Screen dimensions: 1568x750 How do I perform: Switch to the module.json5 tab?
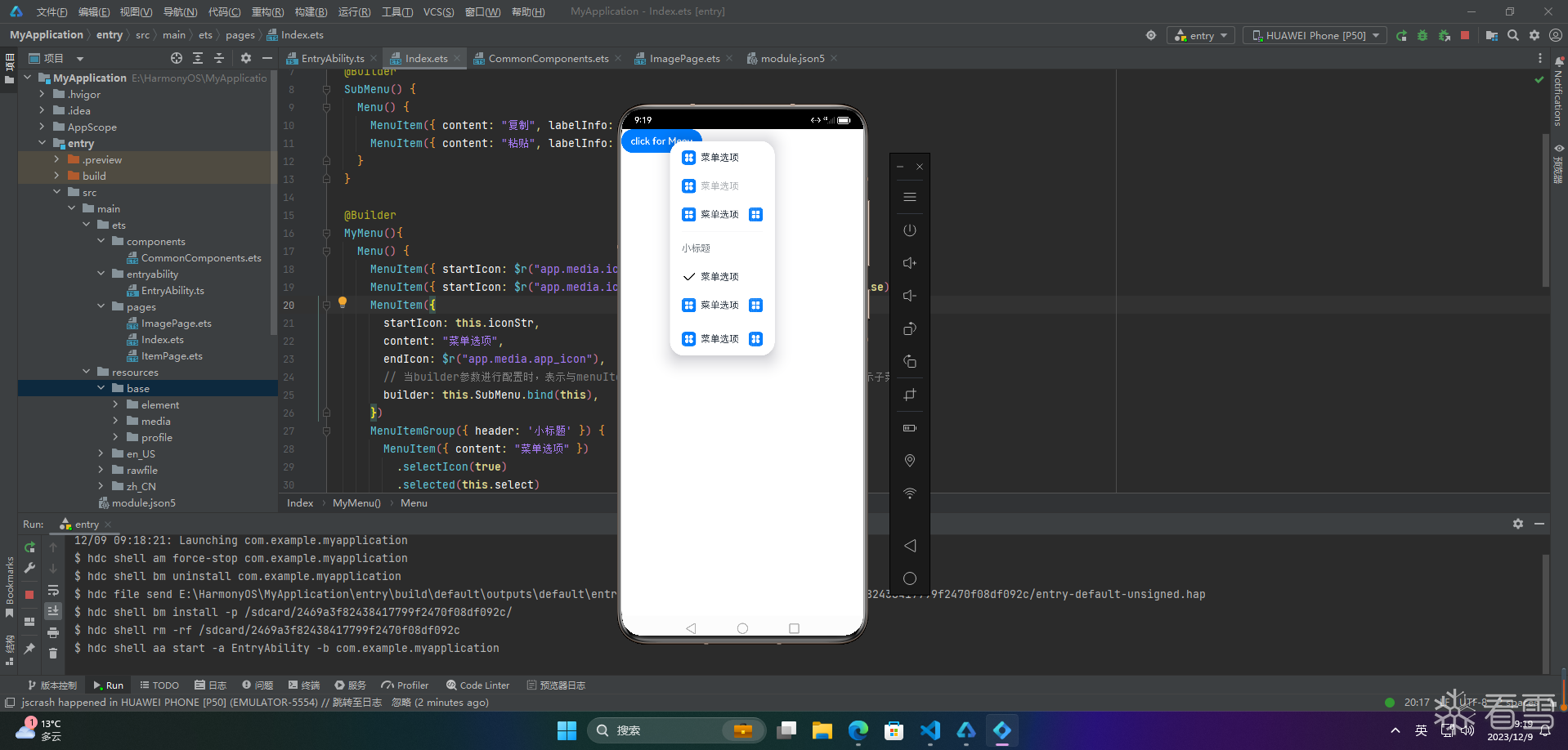coord(792,58)
